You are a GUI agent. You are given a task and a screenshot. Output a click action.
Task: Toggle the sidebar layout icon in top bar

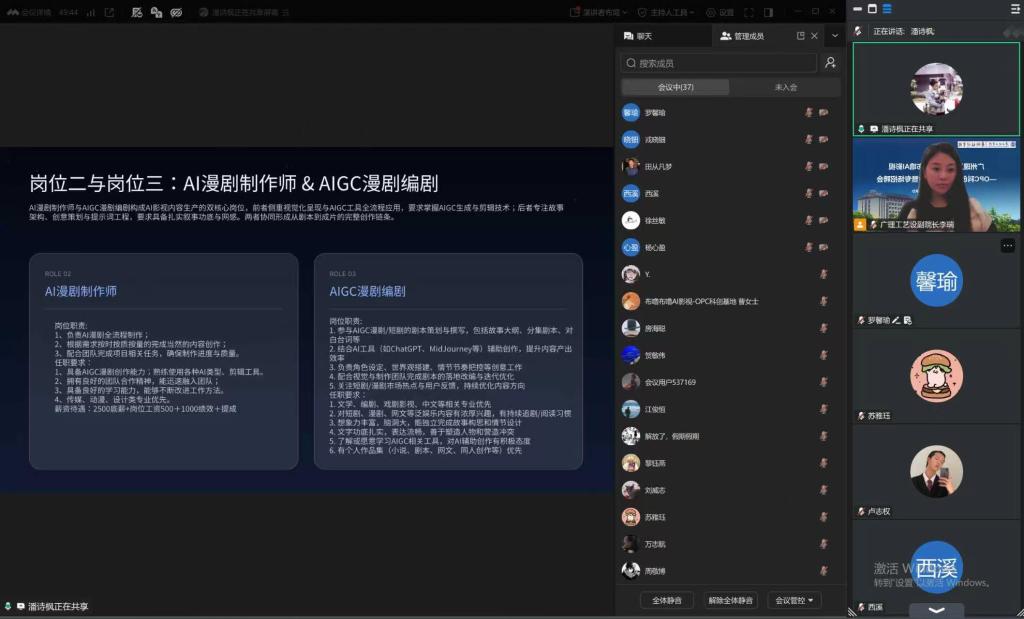tap(768, 12)
